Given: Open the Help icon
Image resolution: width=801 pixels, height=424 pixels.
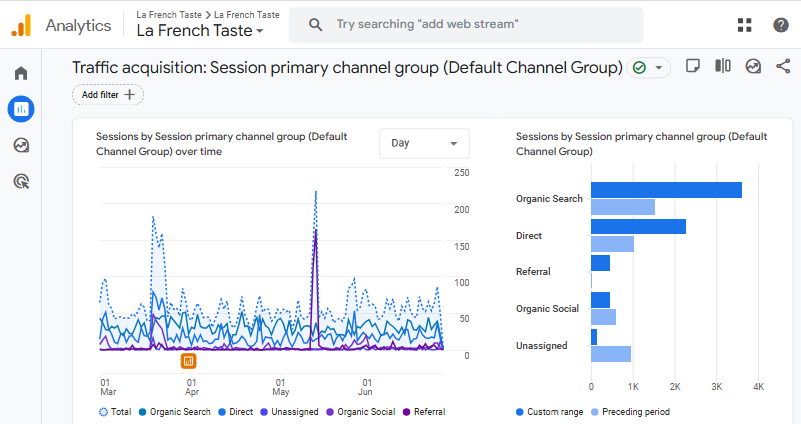Looking at the screenshot, I should click(781, 25).
